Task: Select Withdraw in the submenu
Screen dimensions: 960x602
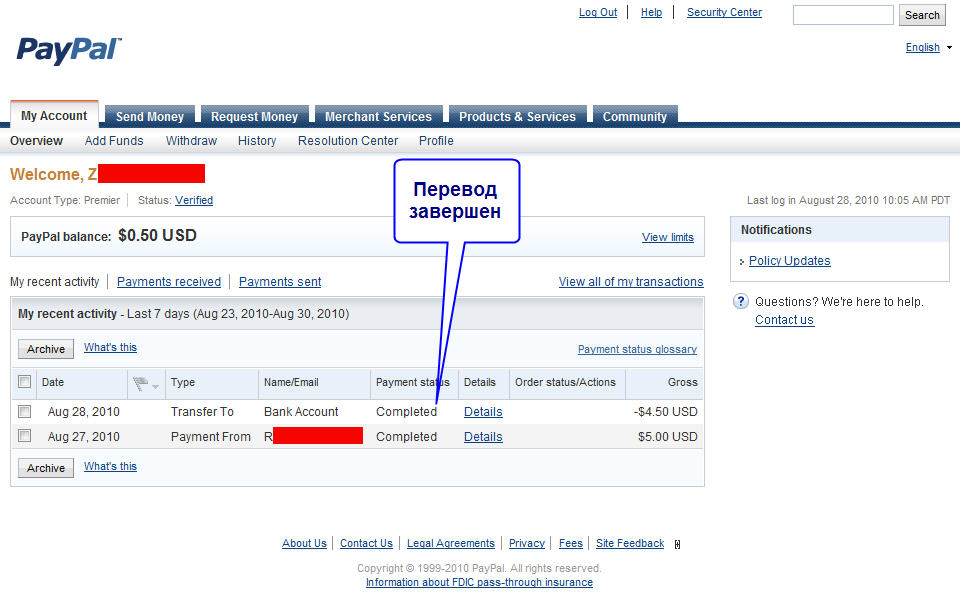Action: [191, 141]
